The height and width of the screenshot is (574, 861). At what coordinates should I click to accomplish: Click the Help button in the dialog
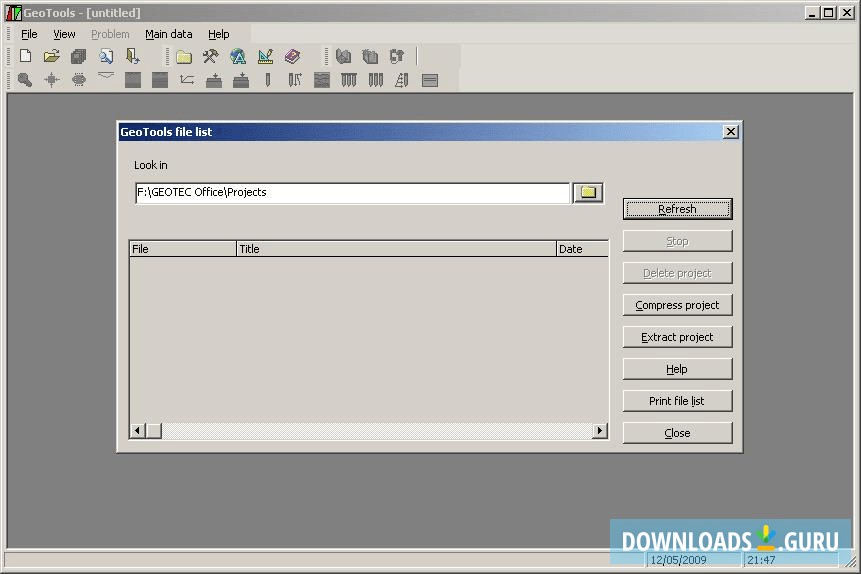click(x=677, y=369)
